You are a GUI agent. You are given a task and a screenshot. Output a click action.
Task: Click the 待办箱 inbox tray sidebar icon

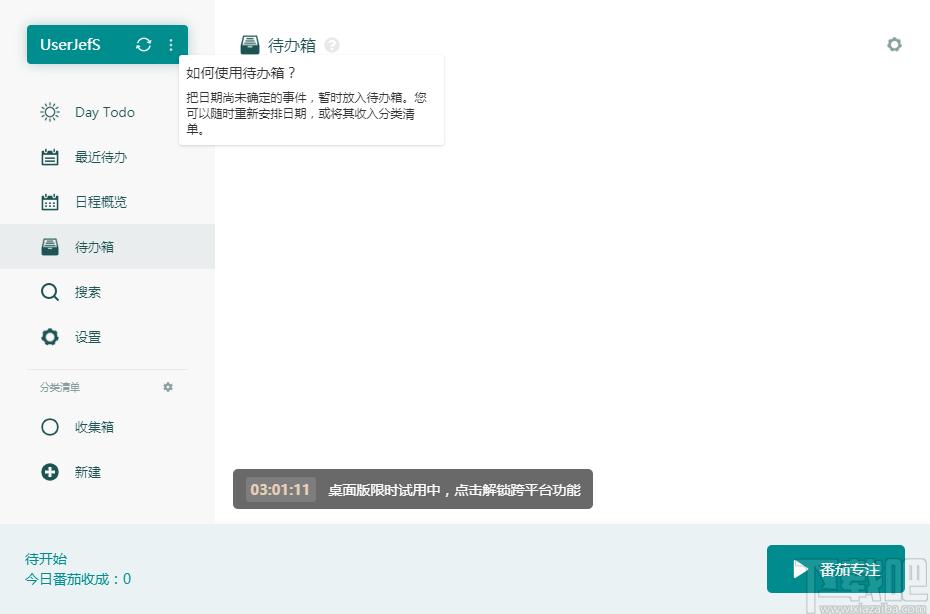click(x=50, y=247)
